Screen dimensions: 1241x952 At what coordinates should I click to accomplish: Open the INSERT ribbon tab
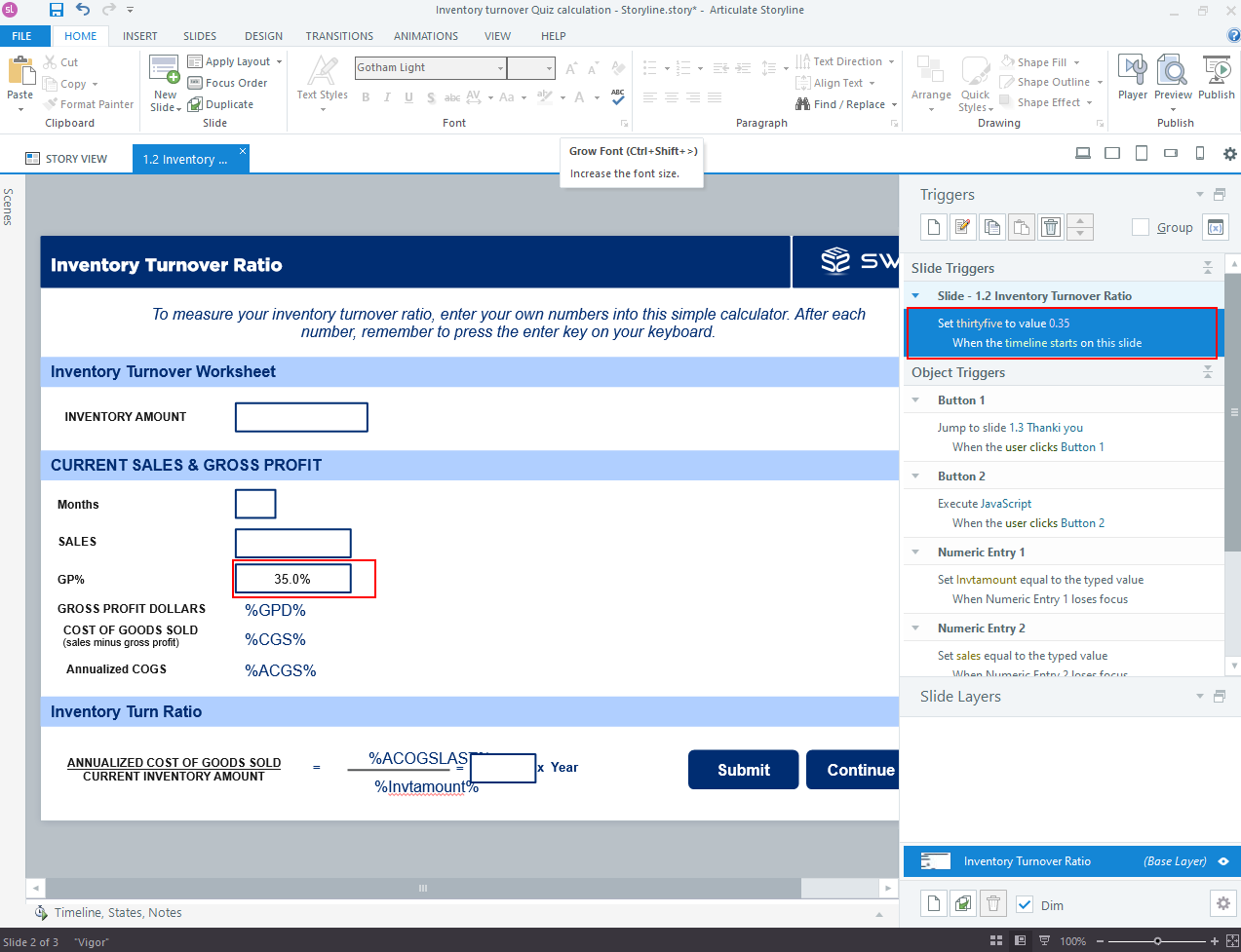(x=139, y=36)
